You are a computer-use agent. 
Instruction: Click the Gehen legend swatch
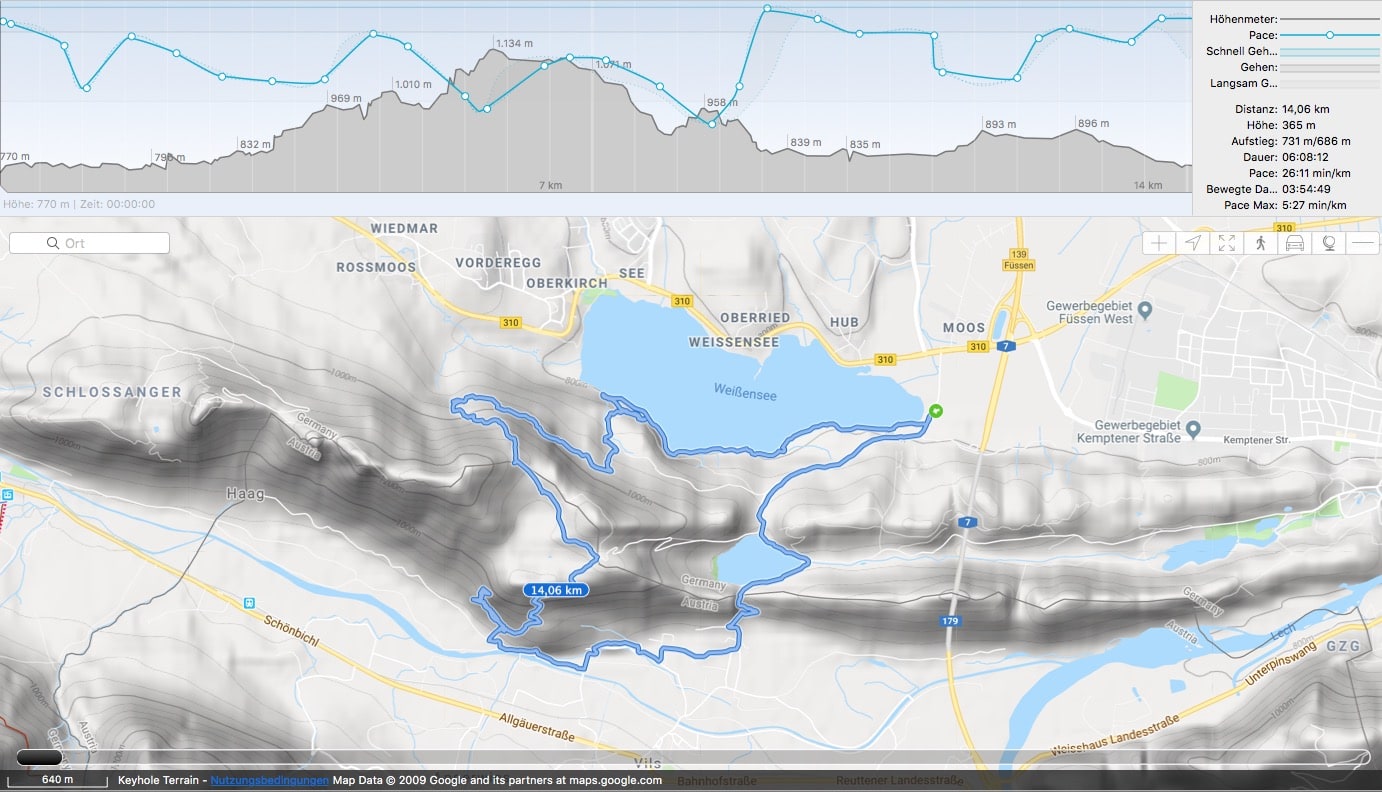pos(1329,67)
